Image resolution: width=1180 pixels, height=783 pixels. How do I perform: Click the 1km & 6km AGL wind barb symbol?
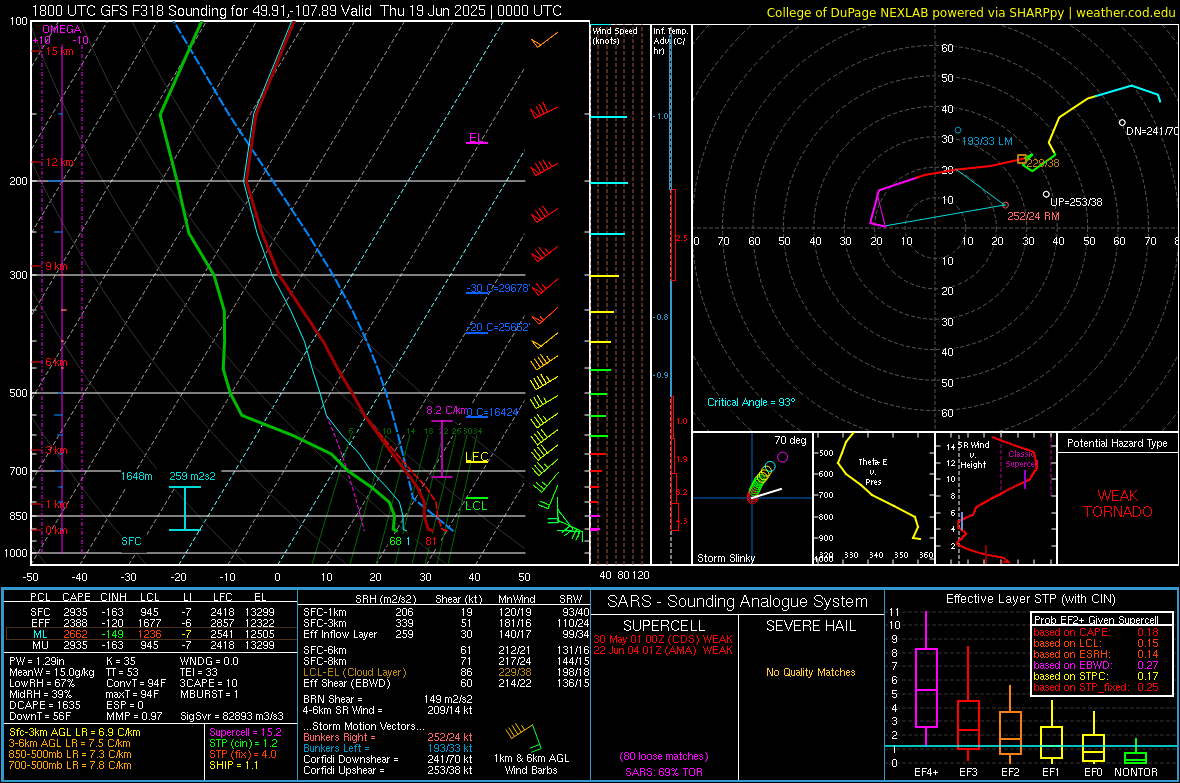click(x=524, y=736)
